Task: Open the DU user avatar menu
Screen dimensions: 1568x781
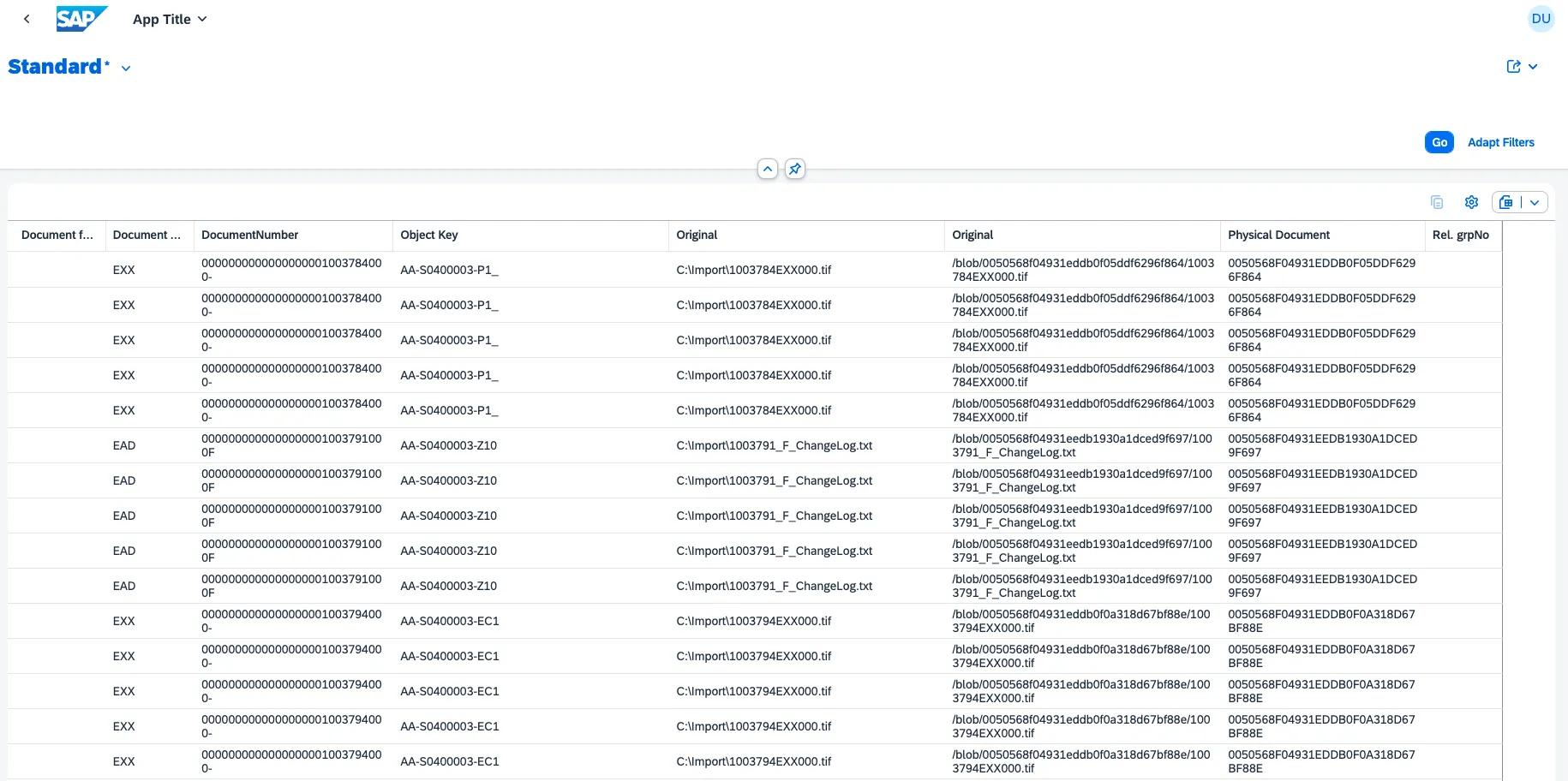Action: tap(1541, 19)
